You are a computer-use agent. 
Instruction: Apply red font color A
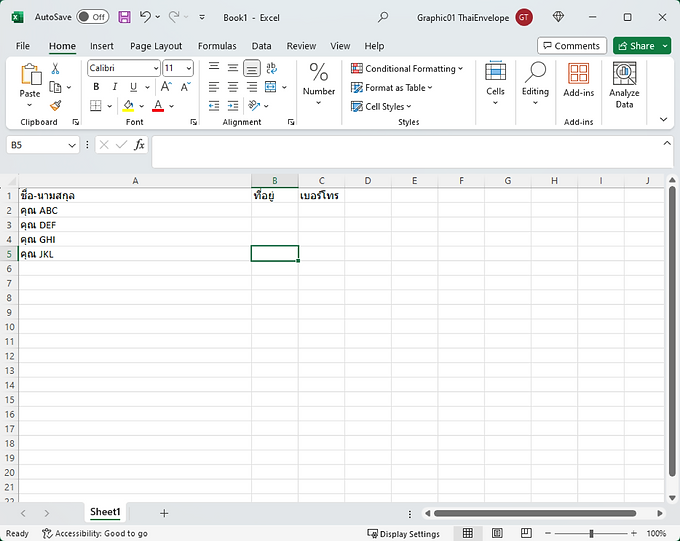(158, 105)
